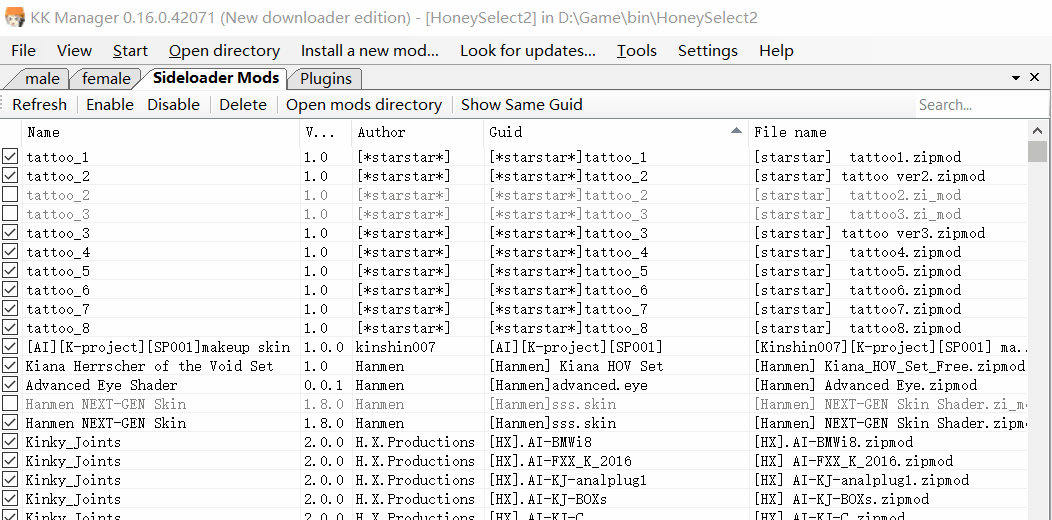Uncheck tattoo_2 checkbox for tattoo ver2.zipmod

(x=10, y=176)
